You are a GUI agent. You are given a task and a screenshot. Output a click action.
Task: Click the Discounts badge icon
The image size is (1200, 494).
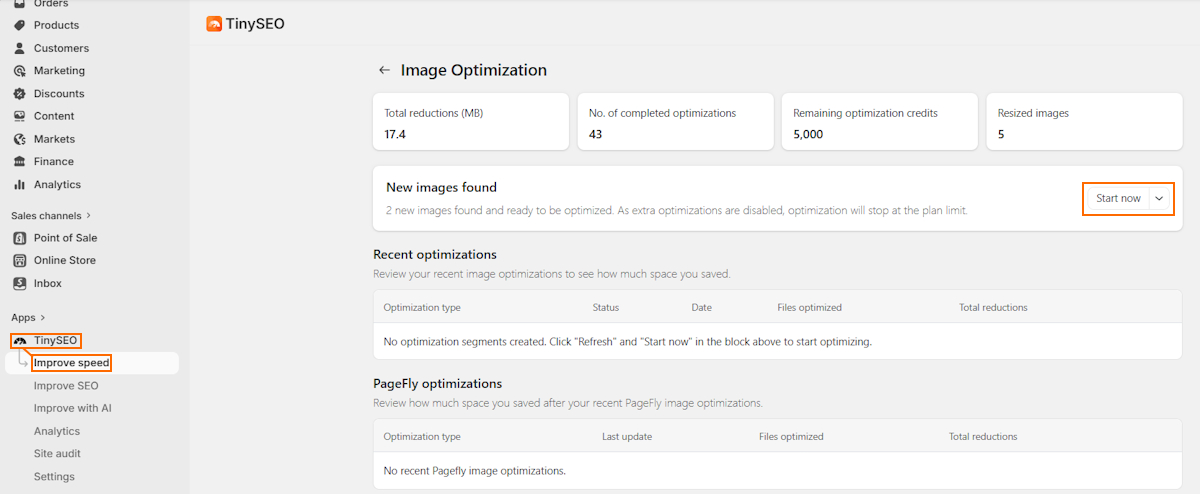20,94
